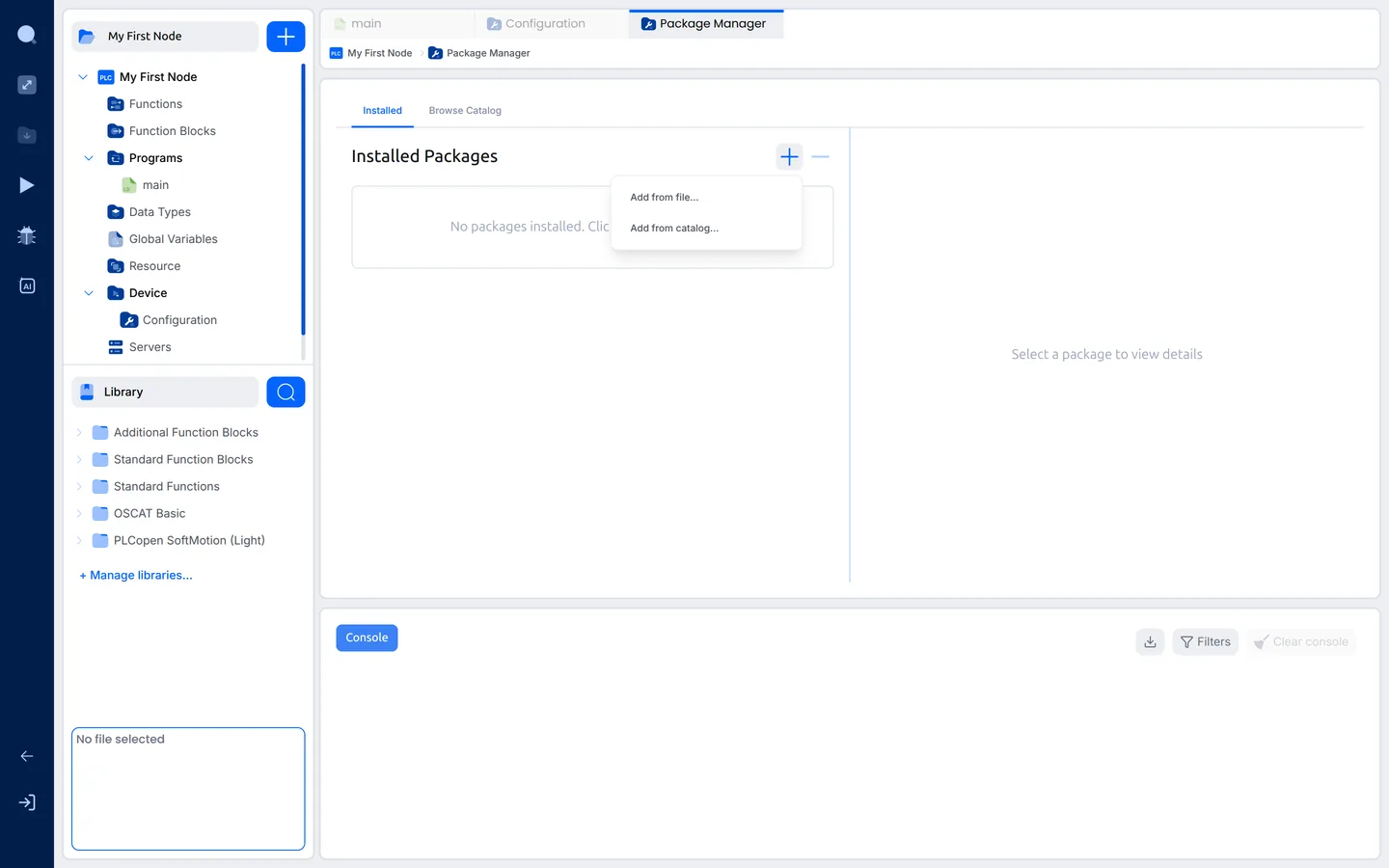Collapse the My First Node tree root
Image resolution: width=1389 pixels, height=868 pixels.
coord(83,77)
